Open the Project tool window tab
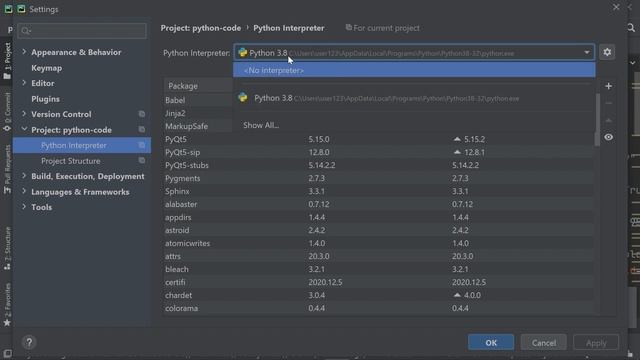640x360 pixels. point(7,60)
